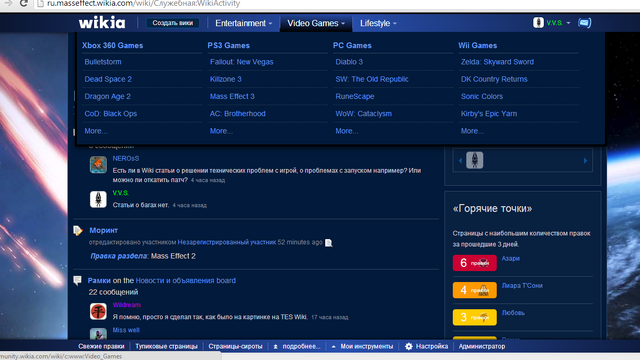Open Незарегистрированный участник profile link
The width and height of the screenshot is (640, 360).
pyautogui.click(x=227, y=242)
